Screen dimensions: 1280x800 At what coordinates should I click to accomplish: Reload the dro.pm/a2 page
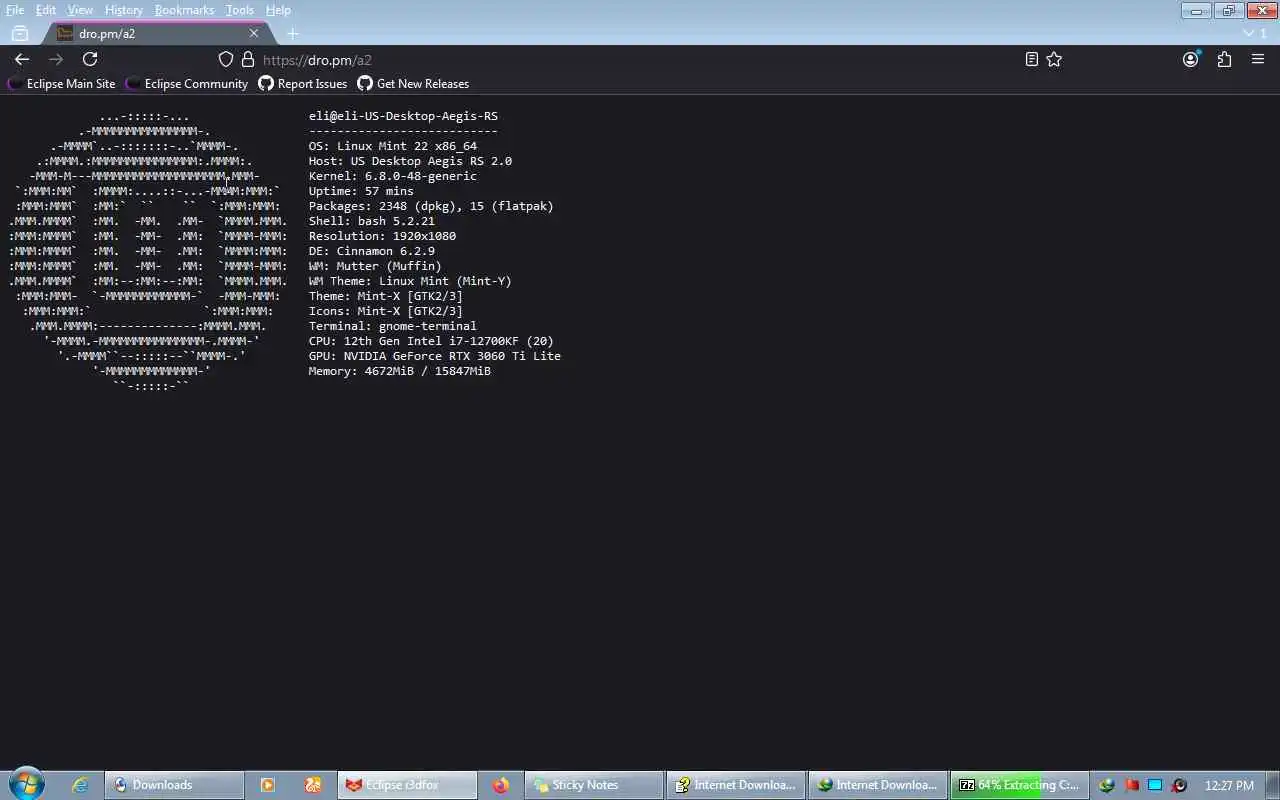coord(90,59)
